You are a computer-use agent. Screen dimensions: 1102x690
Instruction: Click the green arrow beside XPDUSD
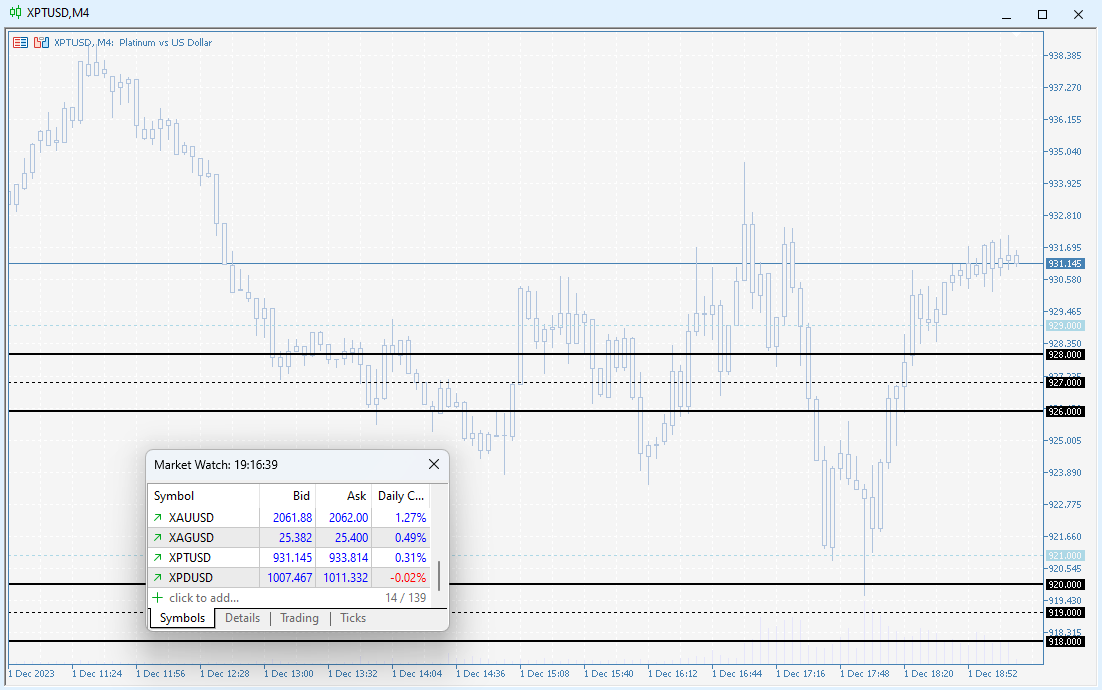pyautogui.click(x=158, y=578)
